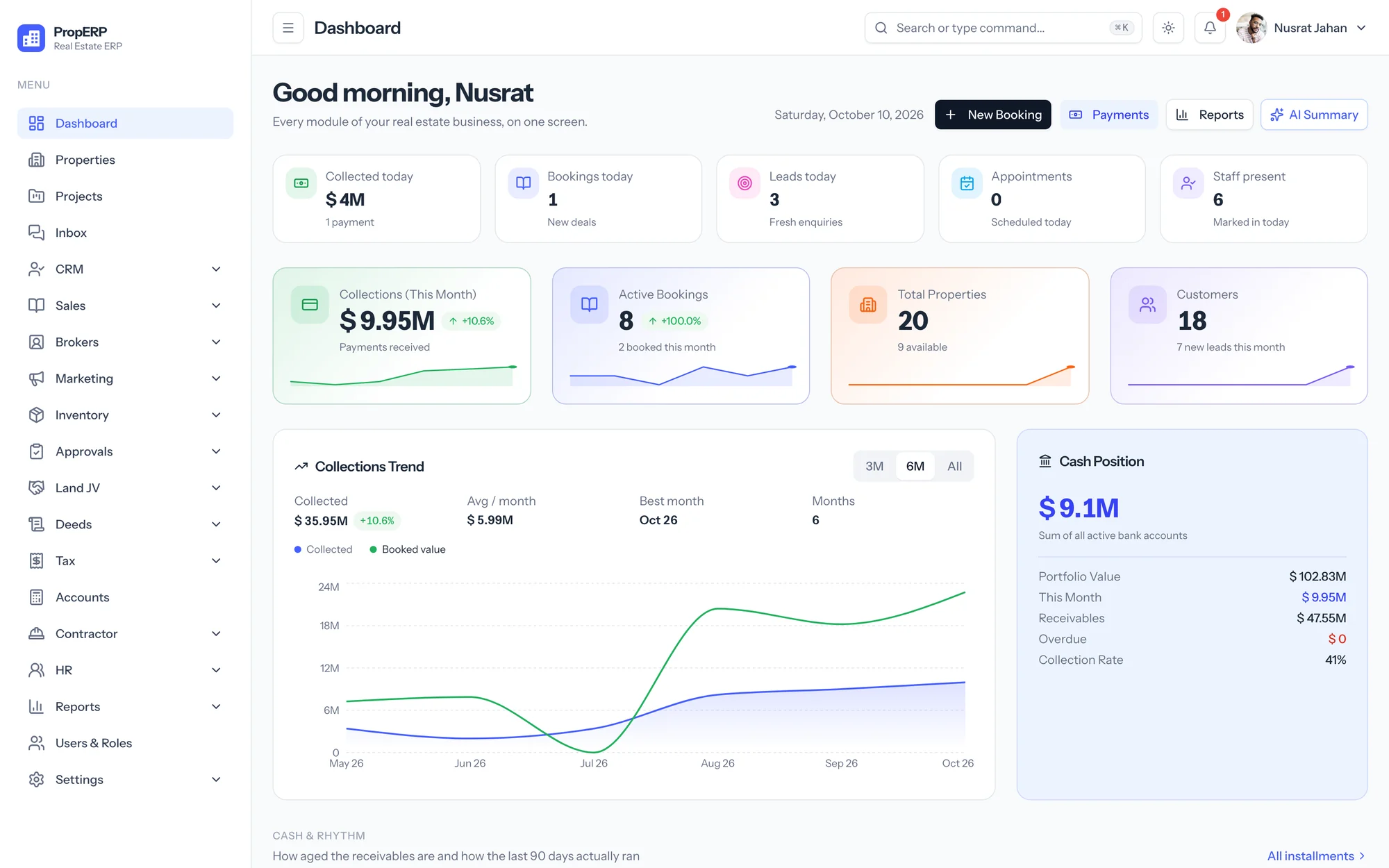This screenshot has width=1389, height=868.
Task: Click the Cash Position bank icon
Action: pos(1045,461)
